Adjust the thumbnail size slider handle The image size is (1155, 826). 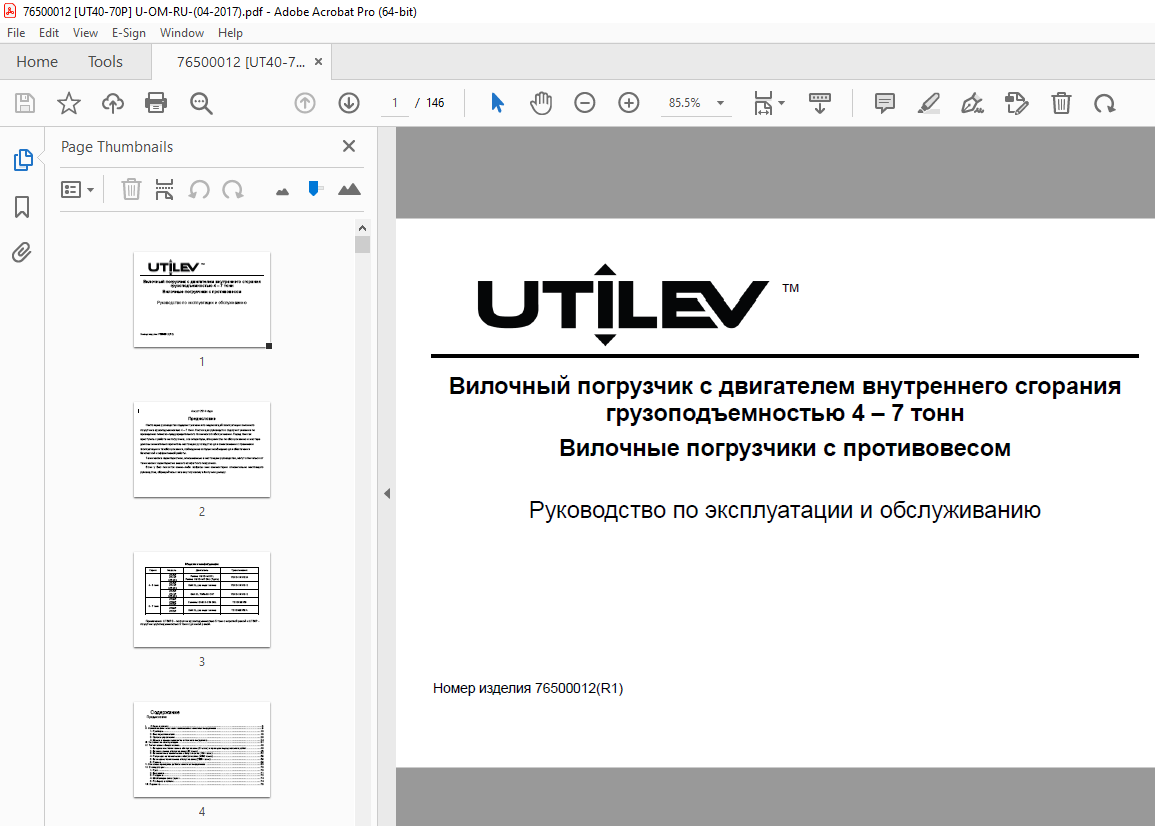point(314,189)
